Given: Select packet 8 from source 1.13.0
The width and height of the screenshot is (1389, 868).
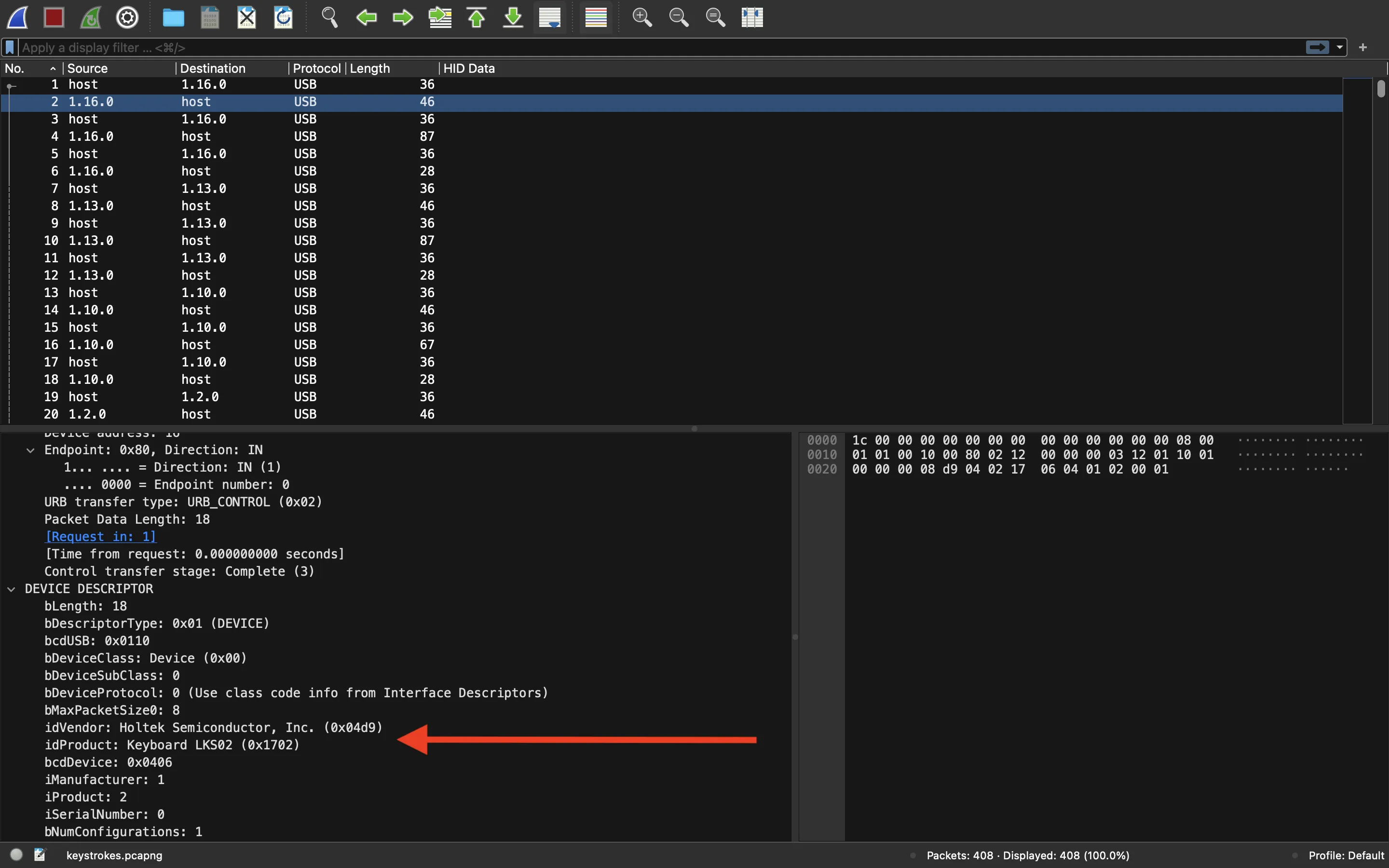Looking at the screenshot, I should (x=671, y=206).
